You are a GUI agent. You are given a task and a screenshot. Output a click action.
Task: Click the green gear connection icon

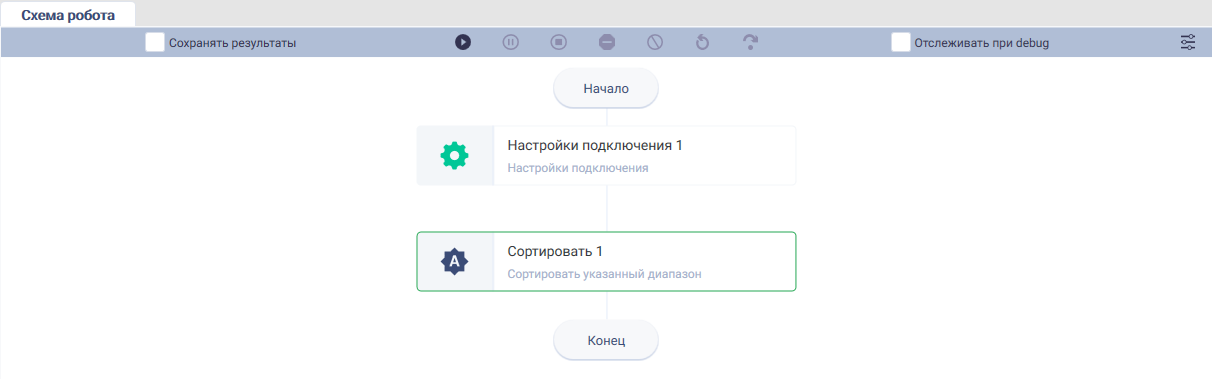click(455, 155)
